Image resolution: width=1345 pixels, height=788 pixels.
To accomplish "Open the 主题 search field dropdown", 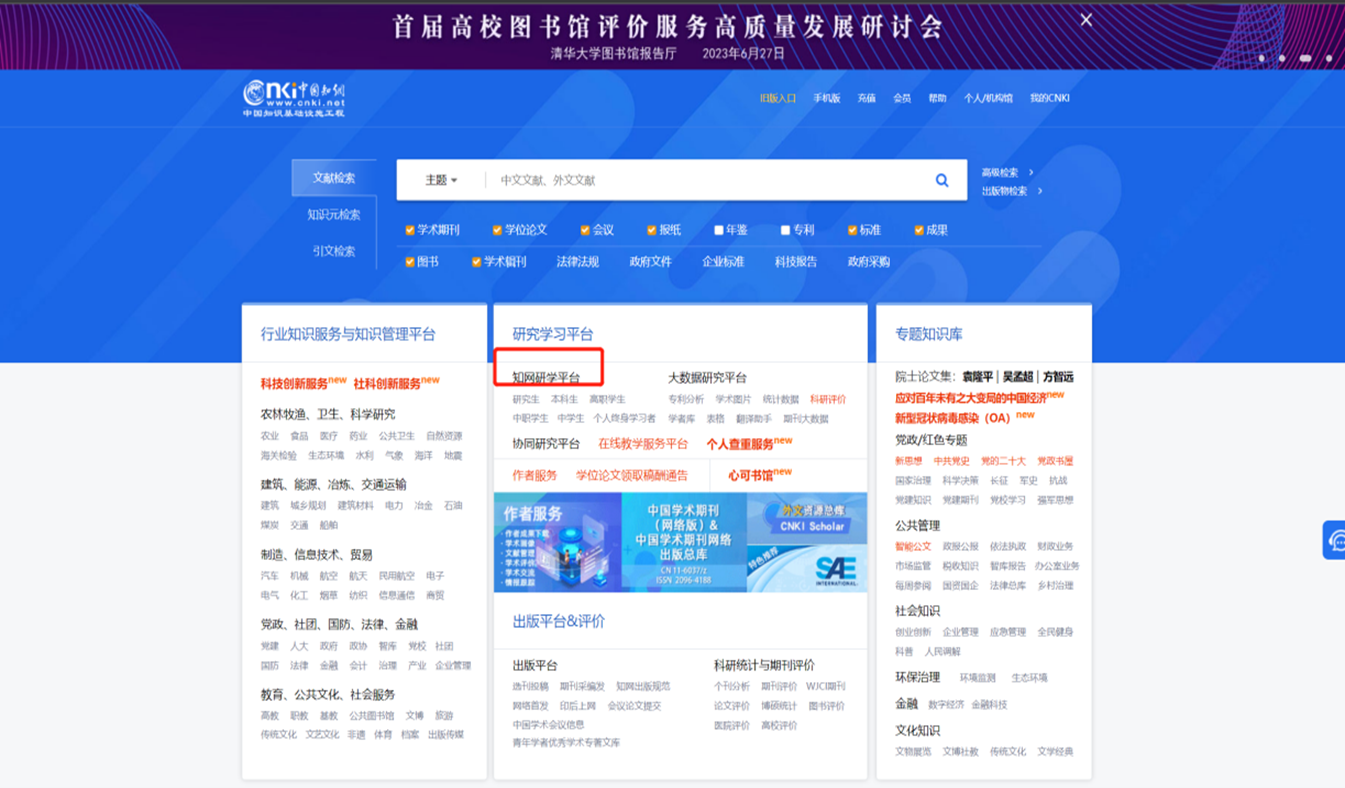I will pyautogui.click(x=441, y=180).
